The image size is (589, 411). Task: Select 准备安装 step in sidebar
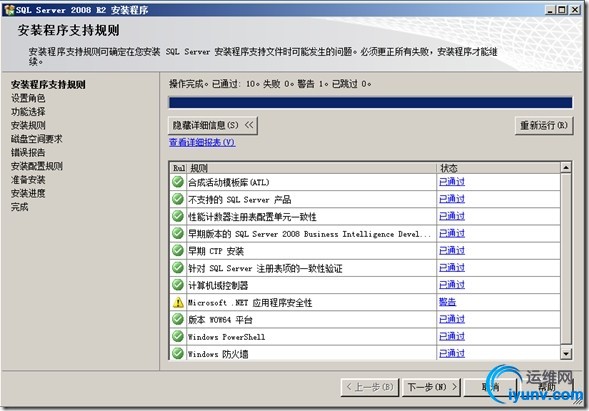(28, 180)
